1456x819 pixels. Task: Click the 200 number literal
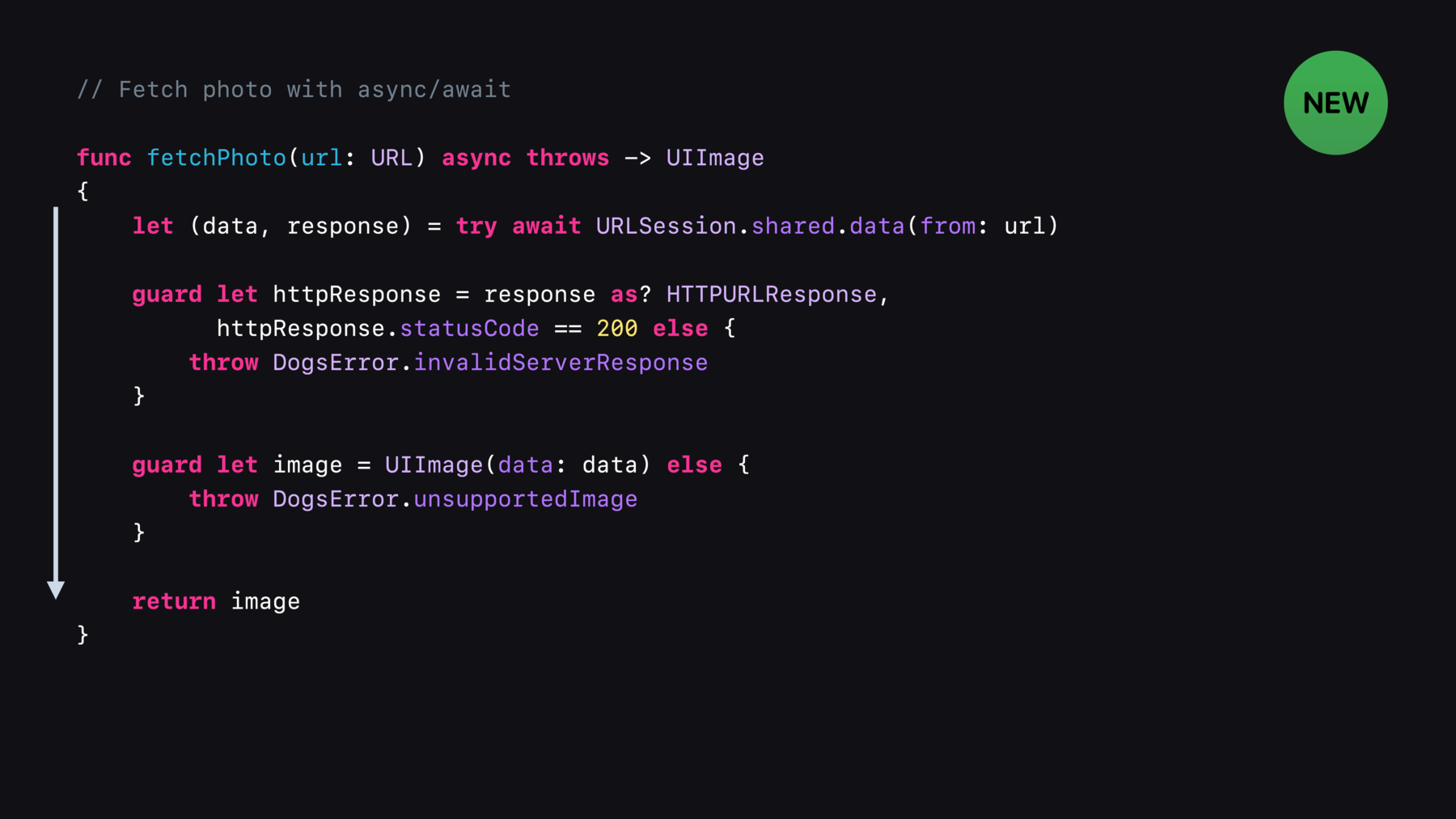pyautogui.click(x=617, y=329)
